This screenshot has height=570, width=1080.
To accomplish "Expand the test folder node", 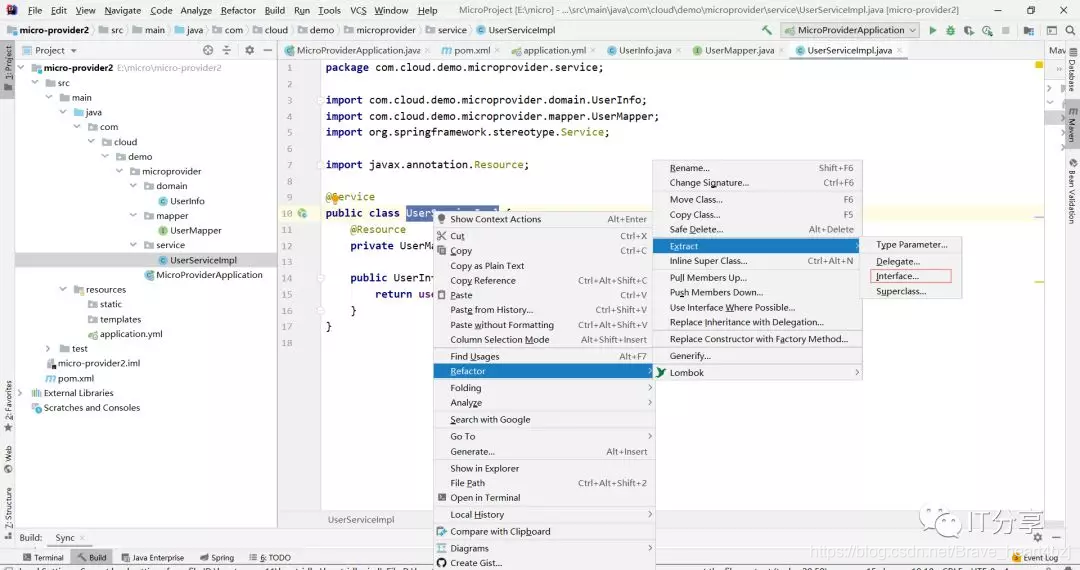I will [48, 348].
